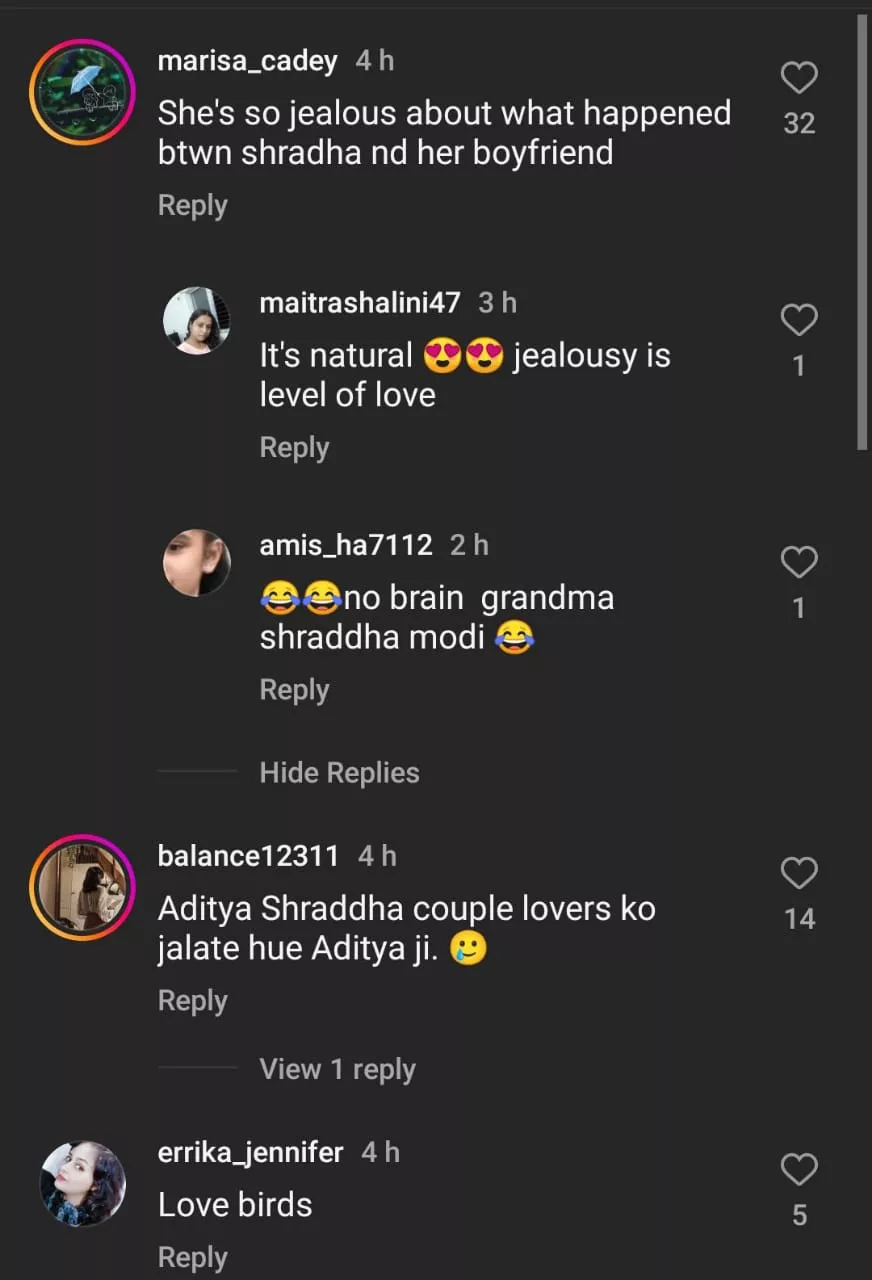Collapse replies with Hide Replies
Image resolution: width=872 pixels, height=1280 pixels.
pyautogui.click(x=339, y=772)
